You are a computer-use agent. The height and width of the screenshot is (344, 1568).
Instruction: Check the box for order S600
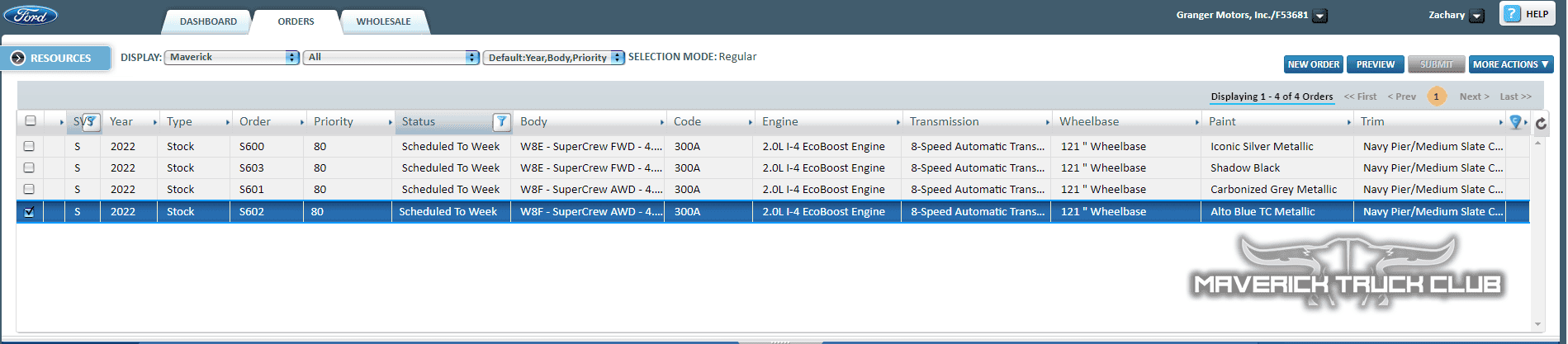29,146
